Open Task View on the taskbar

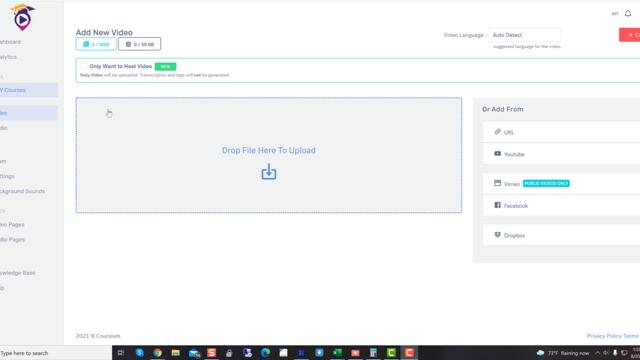pyautogui.click(x=121, y=353)
